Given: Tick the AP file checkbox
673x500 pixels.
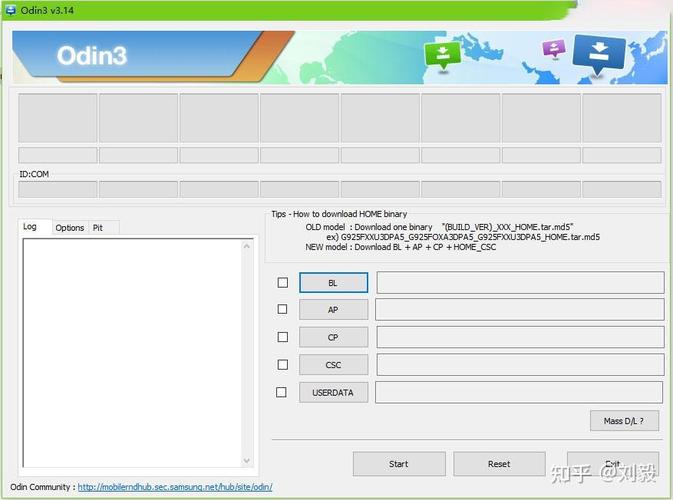Looking at the screenshot, I should [x=282, y=310].
